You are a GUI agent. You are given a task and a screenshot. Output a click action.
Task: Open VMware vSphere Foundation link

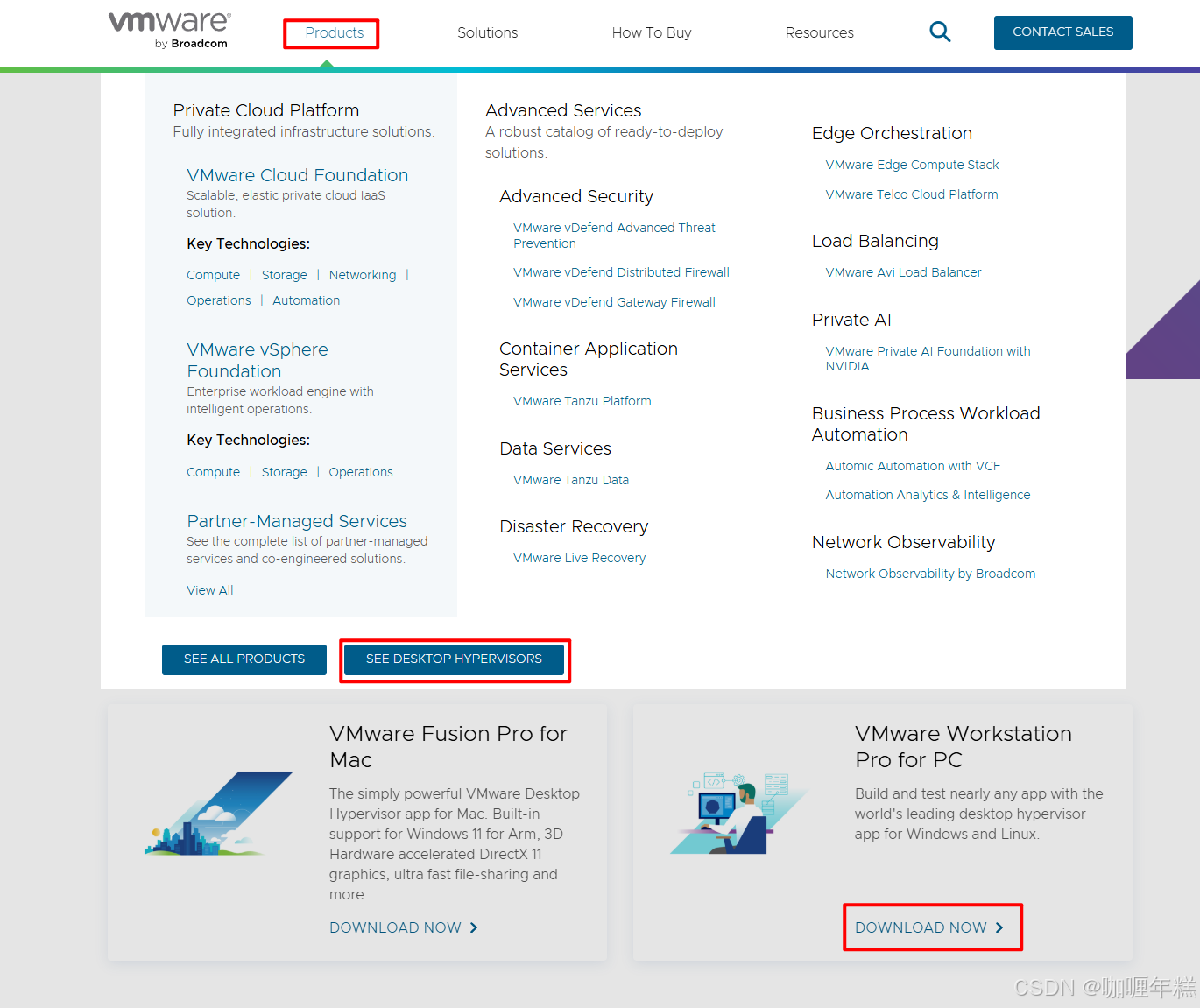258,360
